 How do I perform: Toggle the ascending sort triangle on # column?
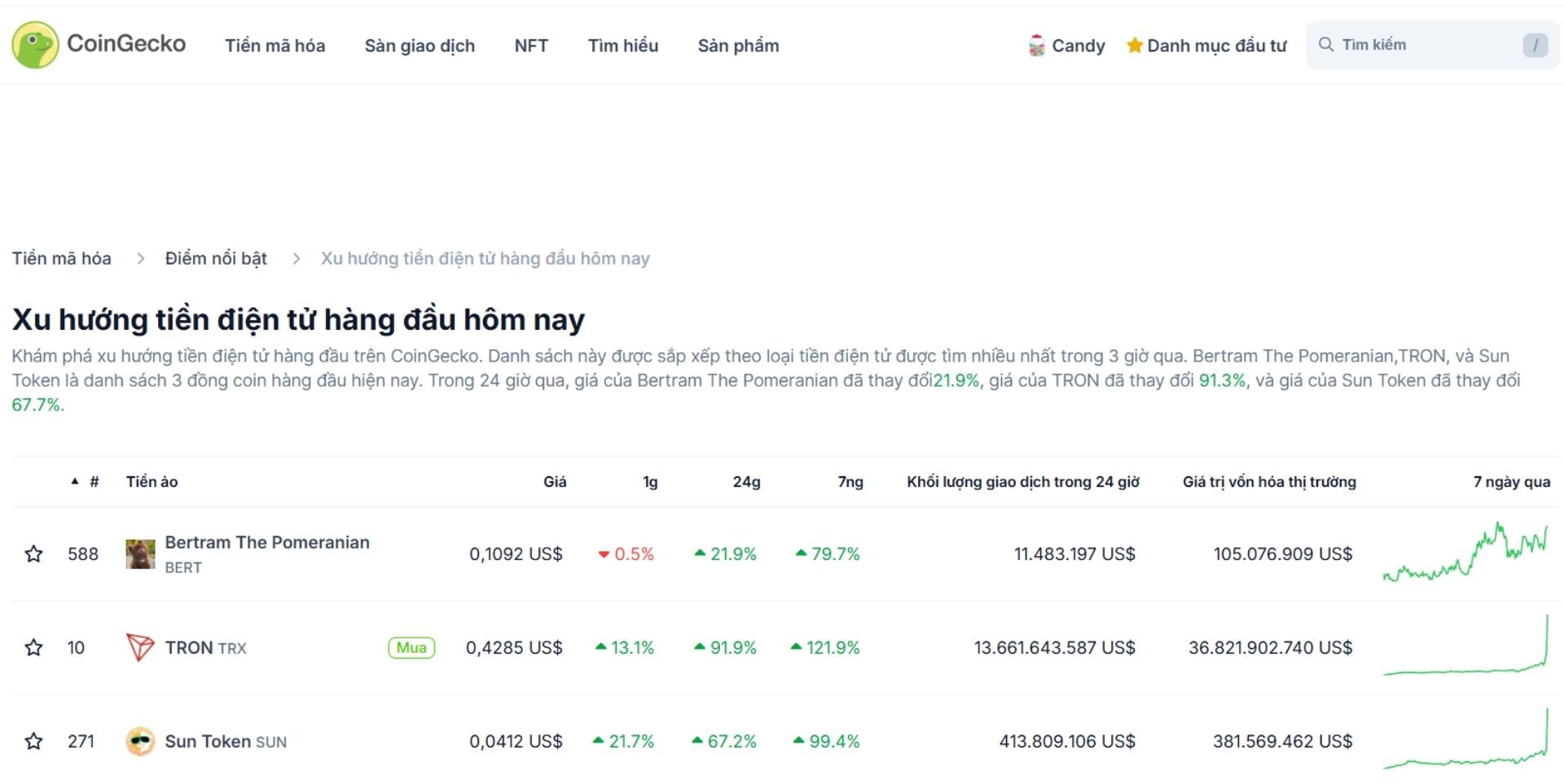click(x=75, y=481)
